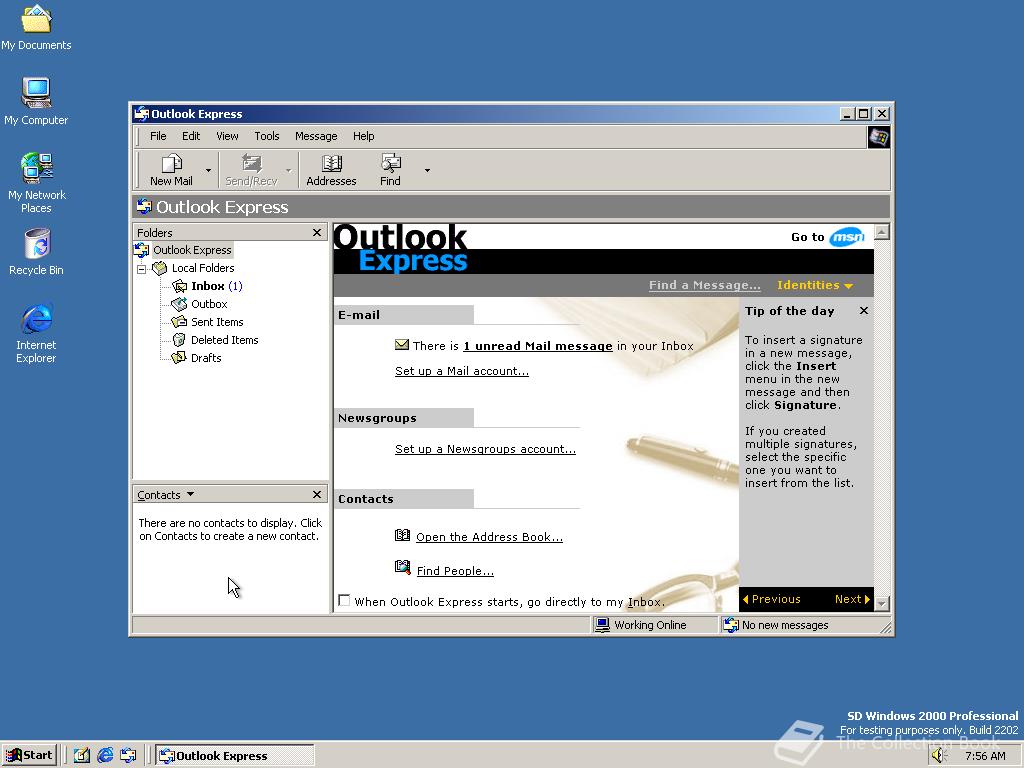Click the Find toolbar icon

click(391, 163)
